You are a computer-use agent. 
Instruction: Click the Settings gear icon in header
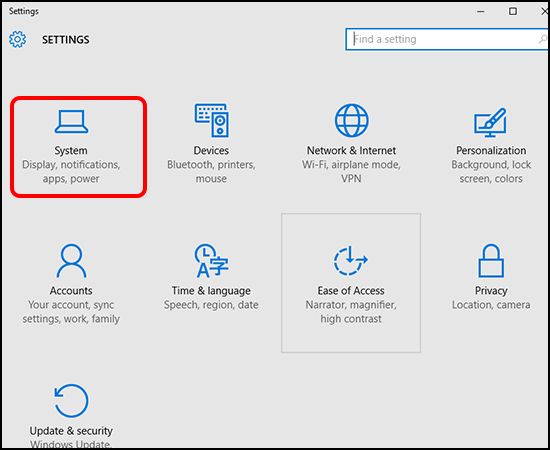[18, 39]
